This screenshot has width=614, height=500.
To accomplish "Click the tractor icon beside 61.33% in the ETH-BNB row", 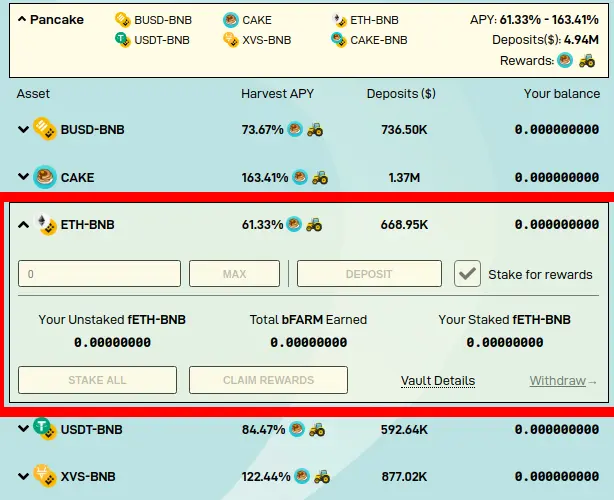I will 314,225.
